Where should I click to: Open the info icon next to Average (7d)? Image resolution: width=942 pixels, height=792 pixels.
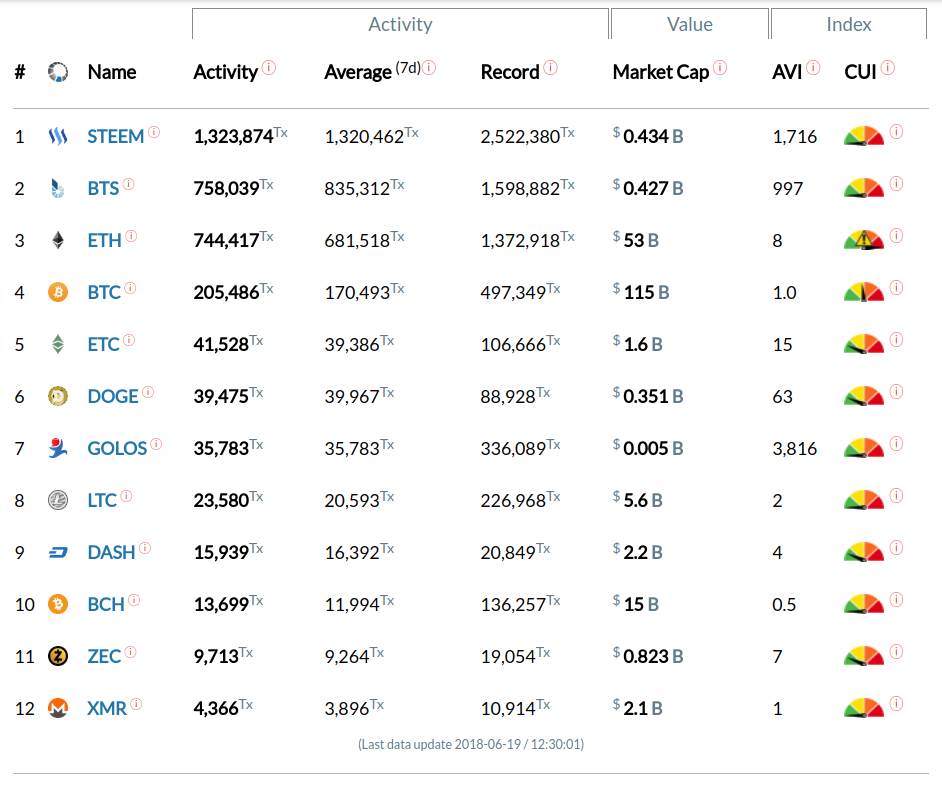point(429,68)
